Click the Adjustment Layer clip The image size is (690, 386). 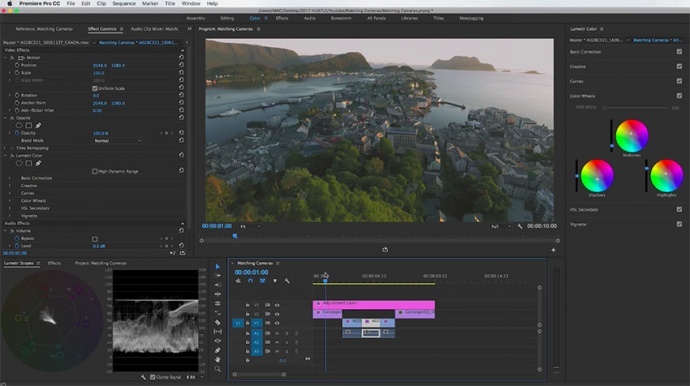pyautogui.click(x=374, y=304)
